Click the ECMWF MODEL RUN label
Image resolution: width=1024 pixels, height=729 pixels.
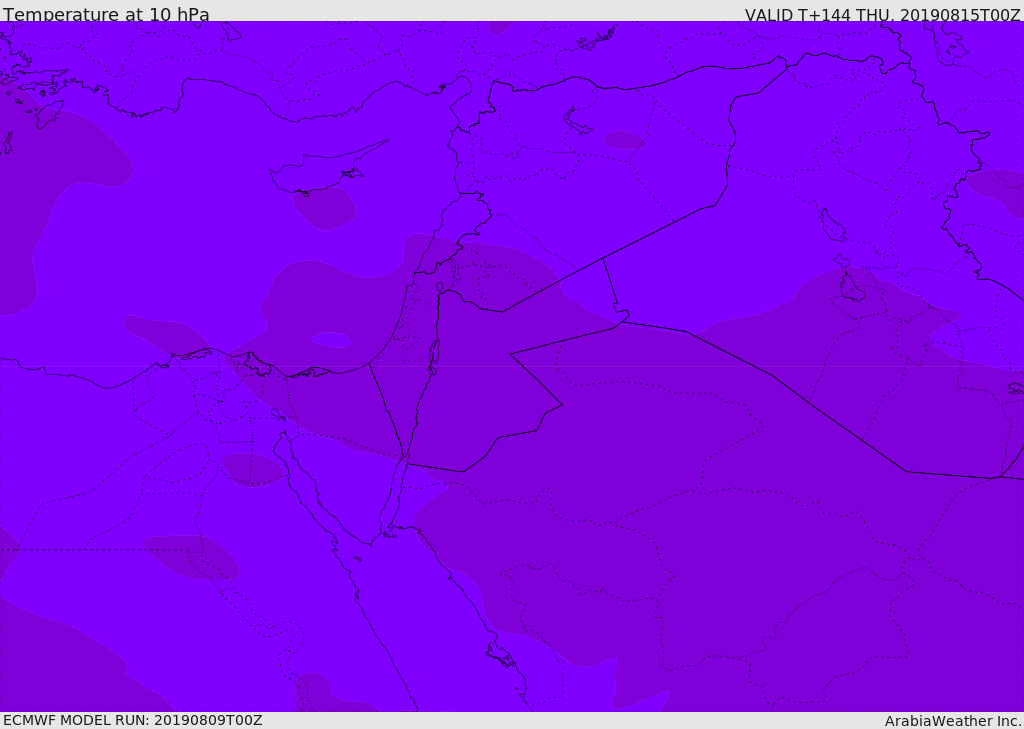click(132, 720)
